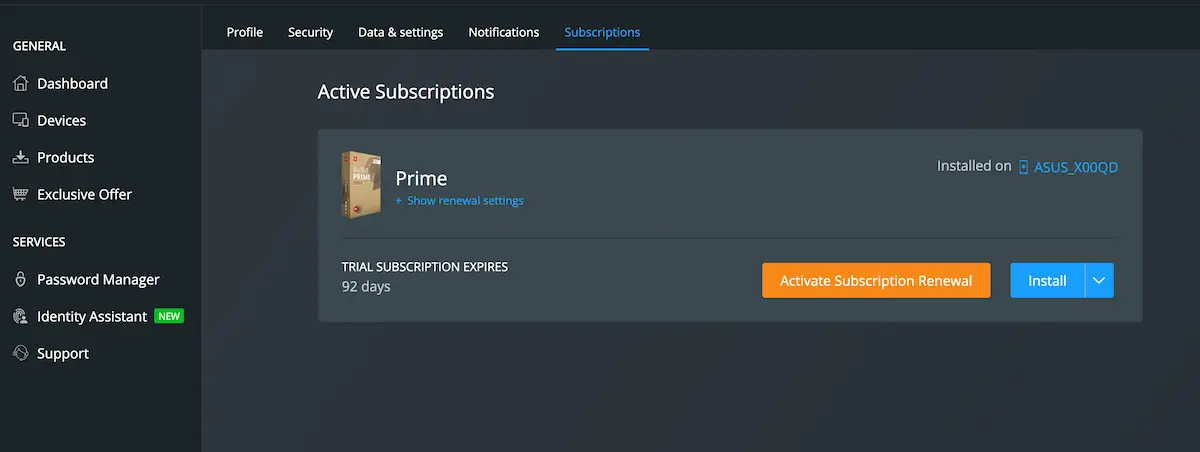Click the Prime product box image
Viewport: 1200px width, 452px height.
pyautogui.click(x=361, y=184)
